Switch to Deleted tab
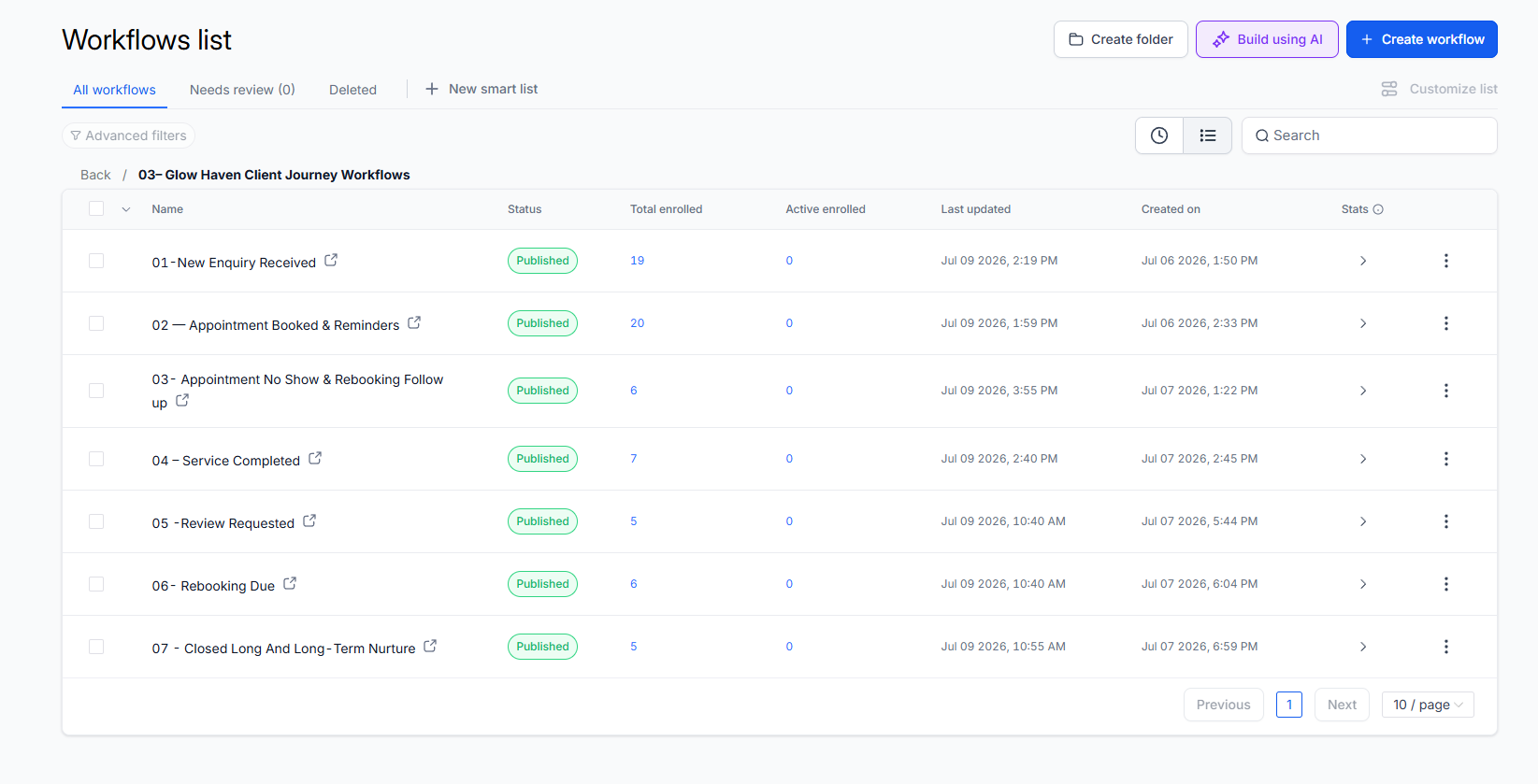The width and height of the screenshot is (1538, 784). coord(352,90)
